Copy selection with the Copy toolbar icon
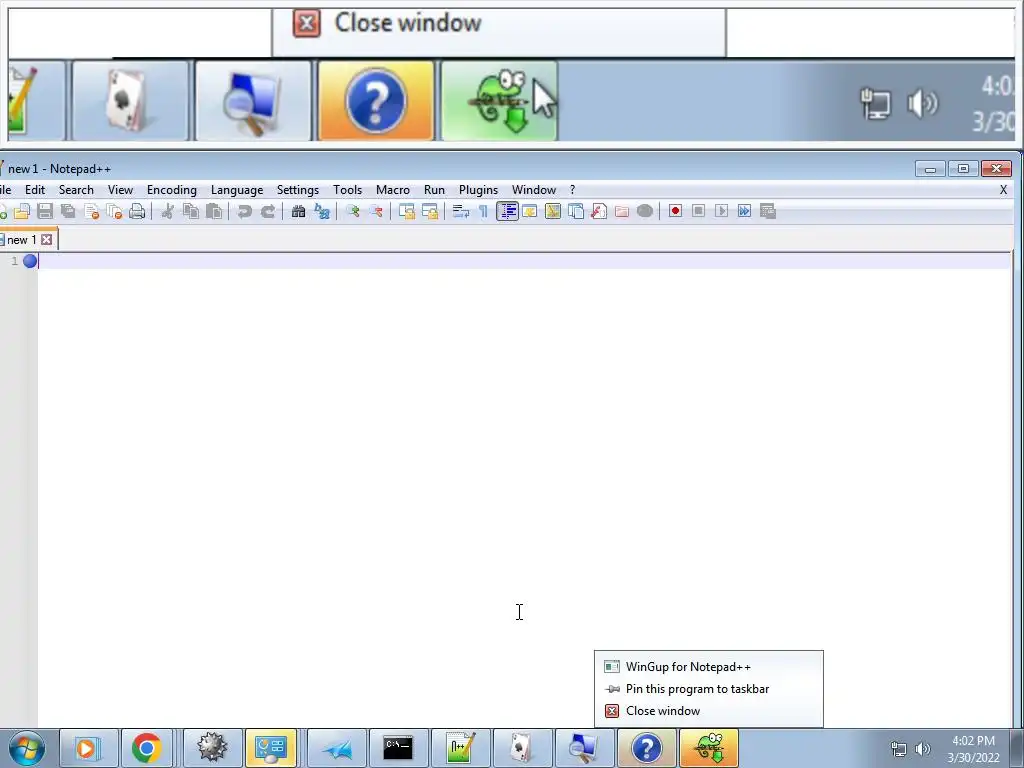The image size is (1024, 768). [191, 211]
